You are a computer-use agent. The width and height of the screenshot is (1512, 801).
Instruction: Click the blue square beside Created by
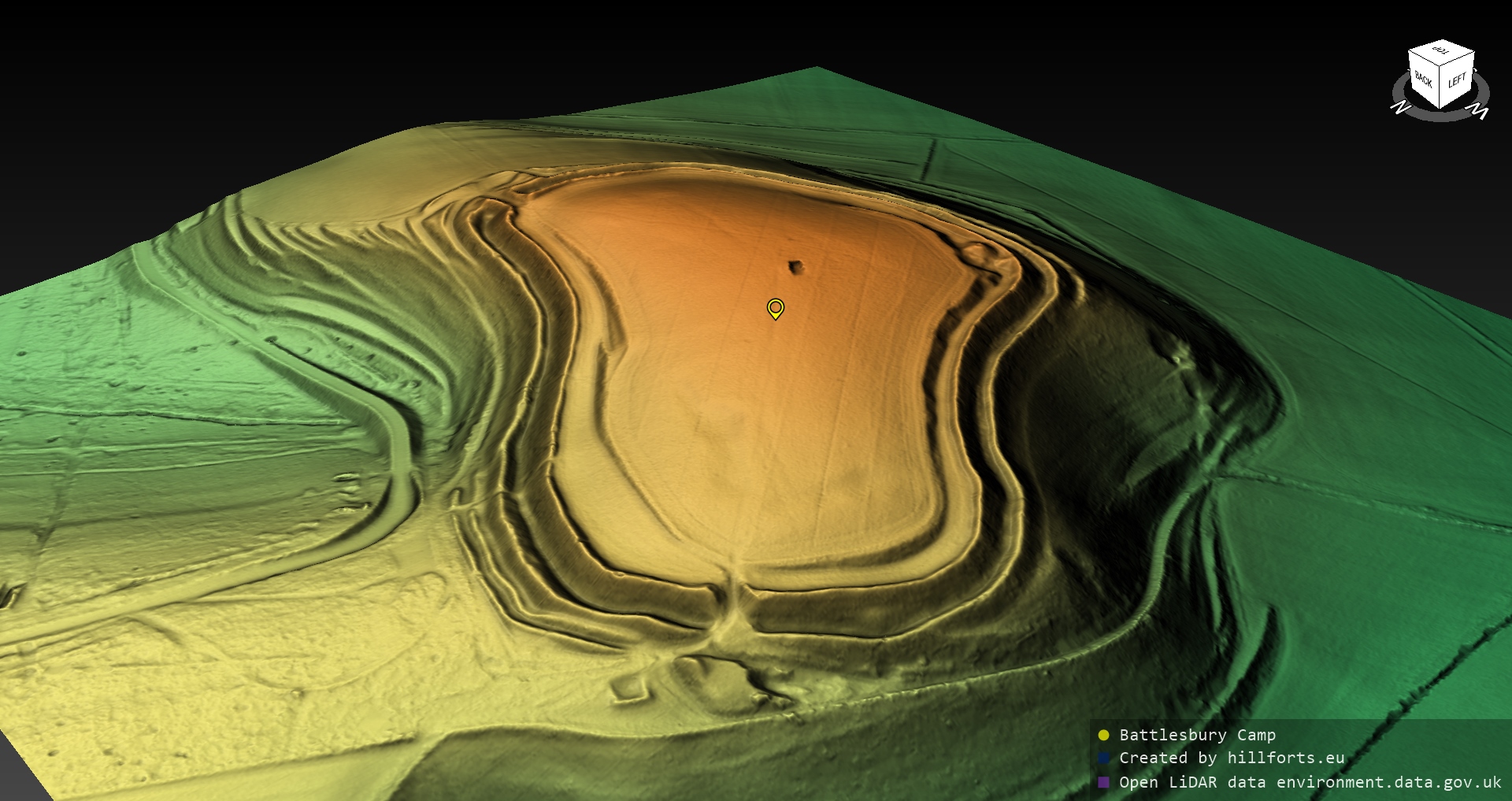click(1103, 758)
